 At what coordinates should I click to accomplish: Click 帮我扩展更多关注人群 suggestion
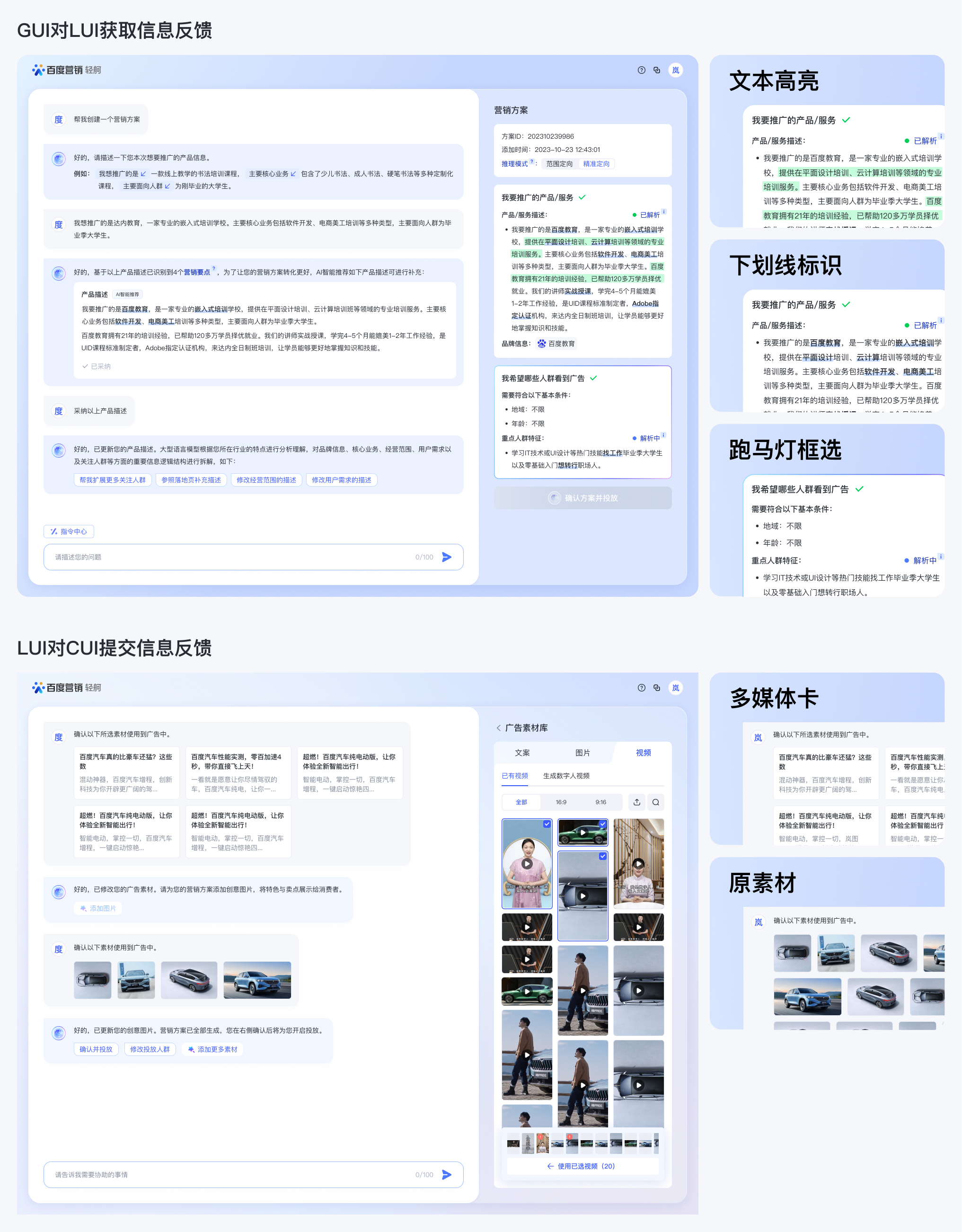coord(113,480)
